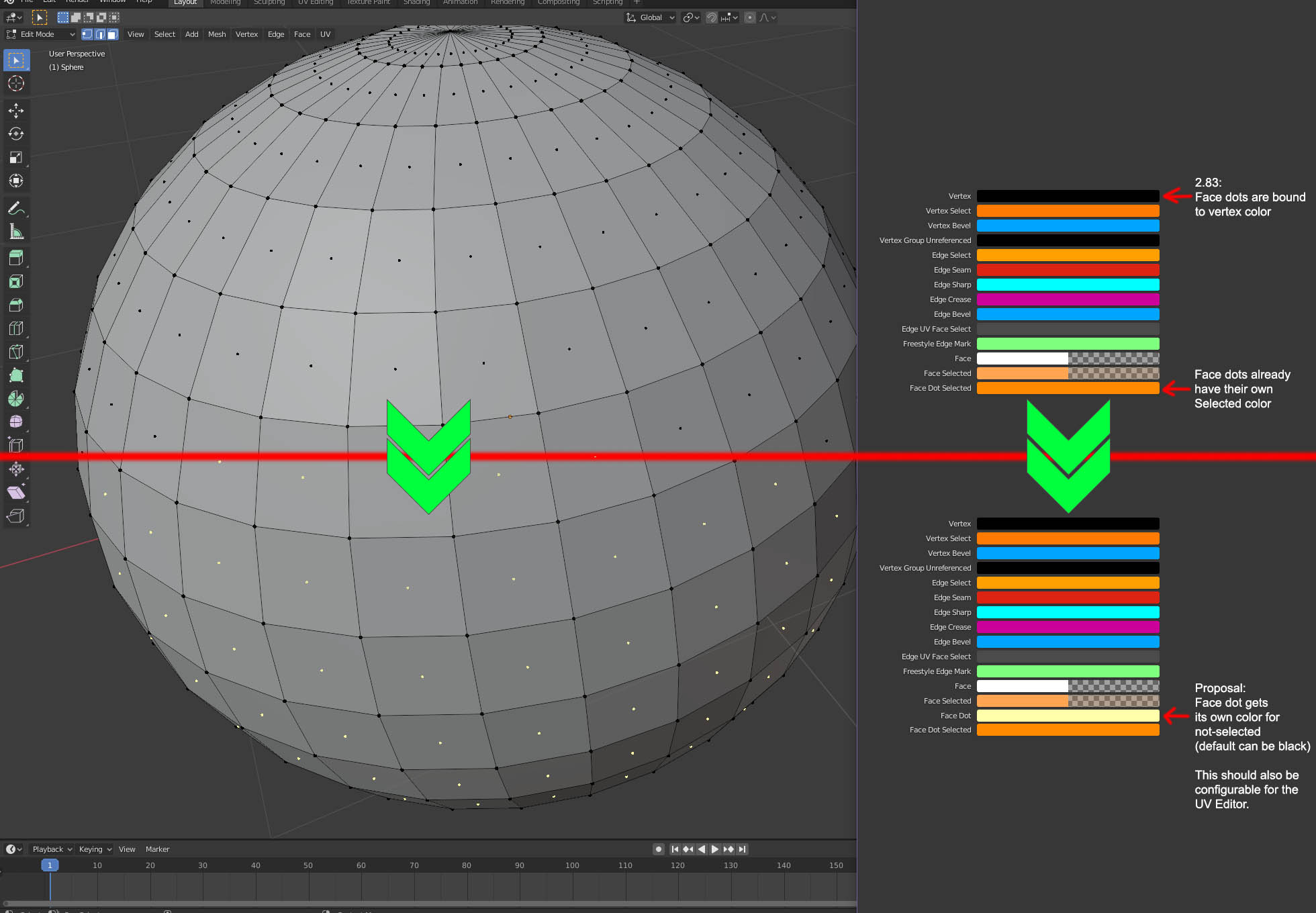The height and width of the screenshot is (913, 1316).
Task: Select the Inset Faces tool
Action: click(16, 281)
